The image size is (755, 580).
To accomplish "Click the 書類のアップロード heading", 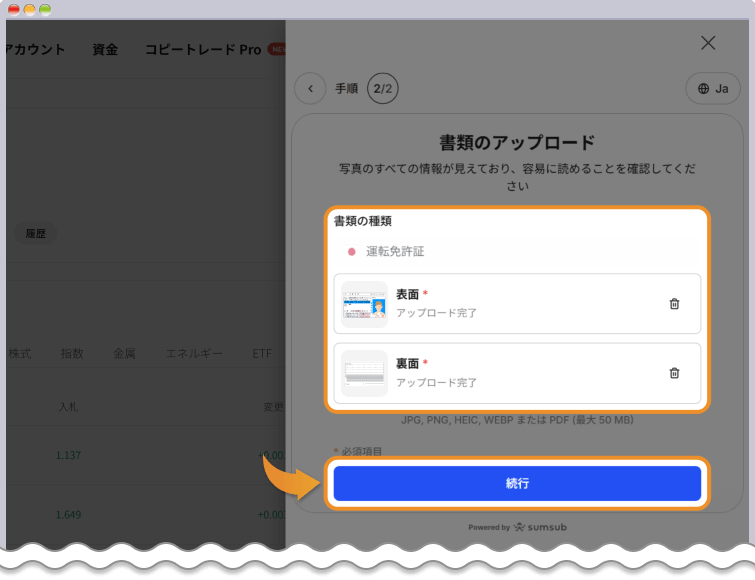I will pos(517,143).
